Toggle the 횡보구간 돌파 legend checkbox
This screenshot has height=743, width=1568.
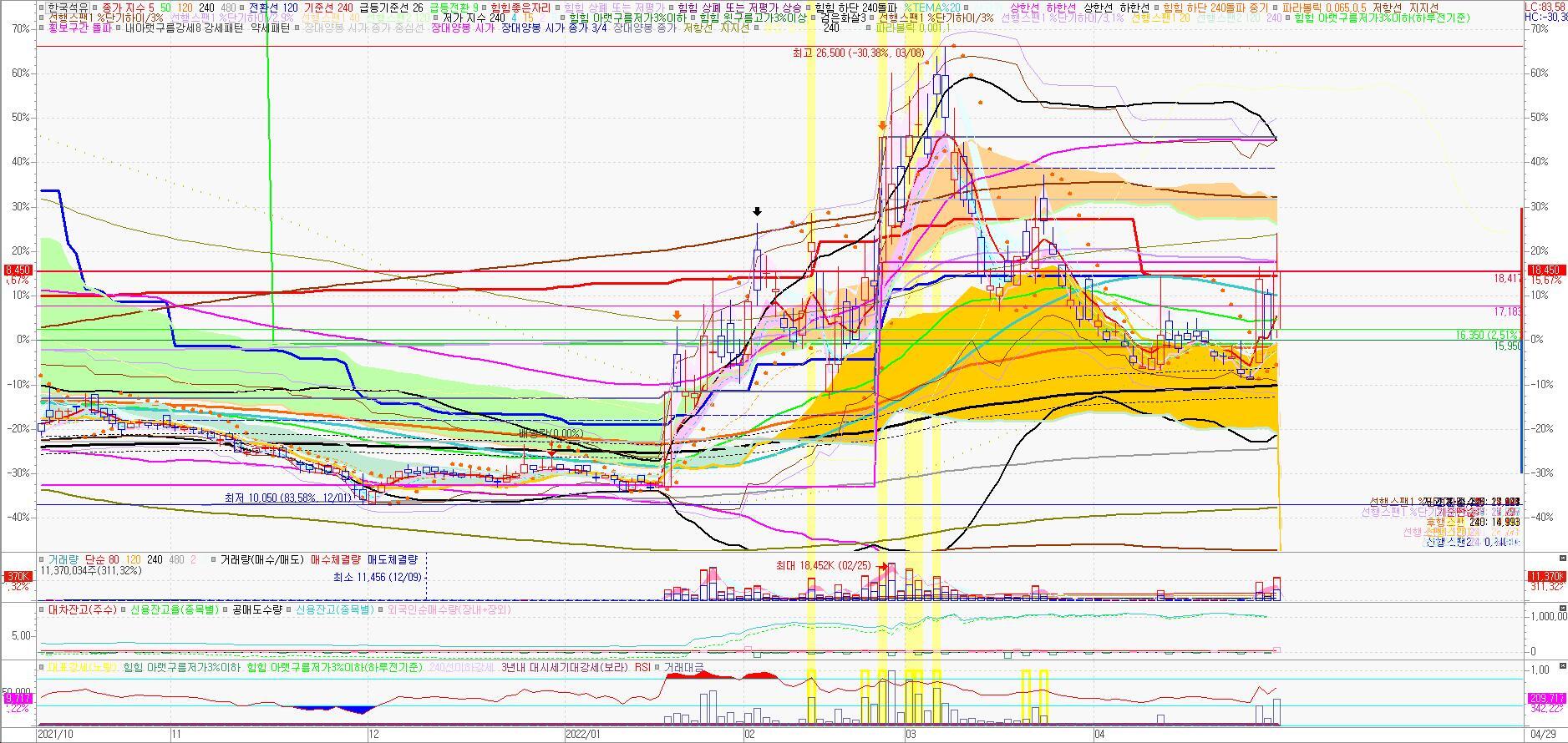click(43, 28)
